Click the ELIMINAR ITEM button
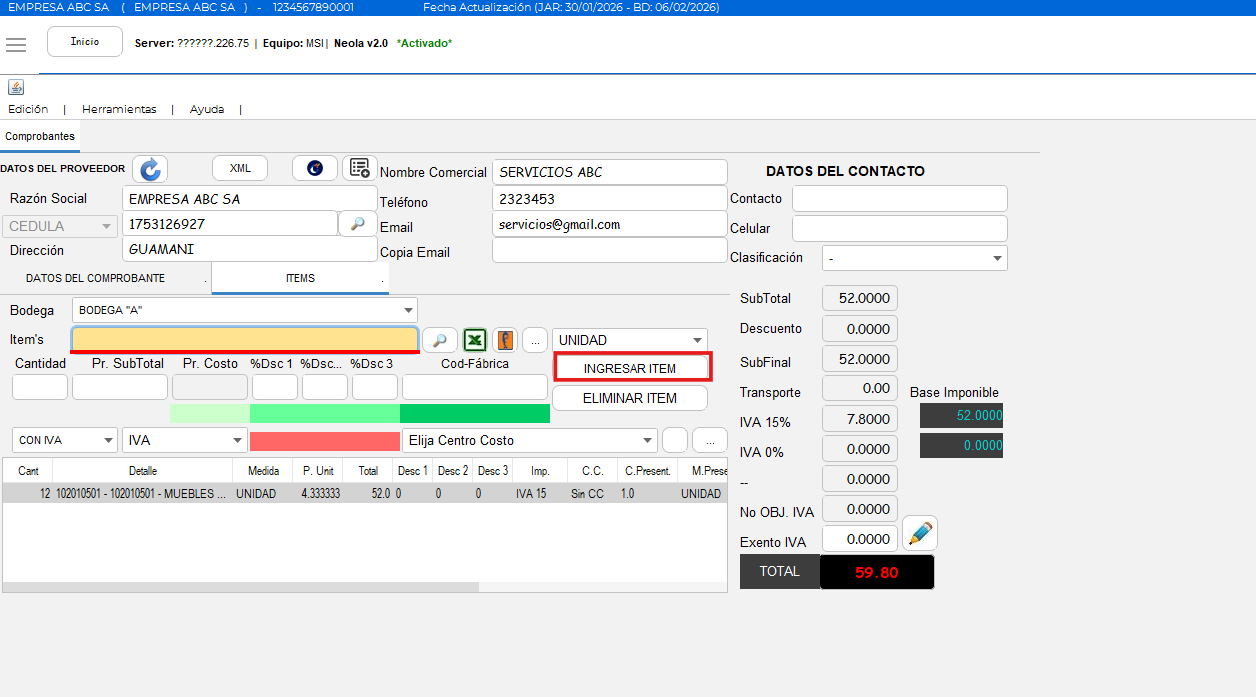 (629, 398)
